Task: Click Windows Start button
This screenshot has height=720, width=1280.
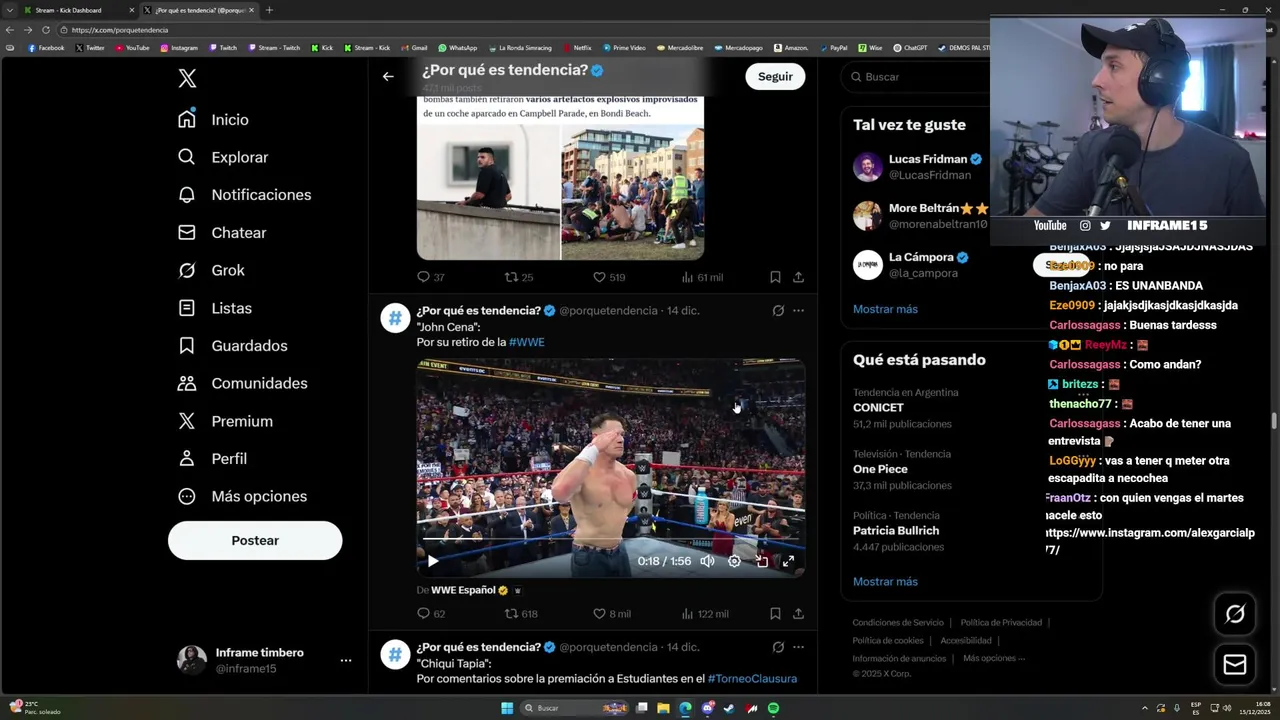Action: [x=507, y=708]
